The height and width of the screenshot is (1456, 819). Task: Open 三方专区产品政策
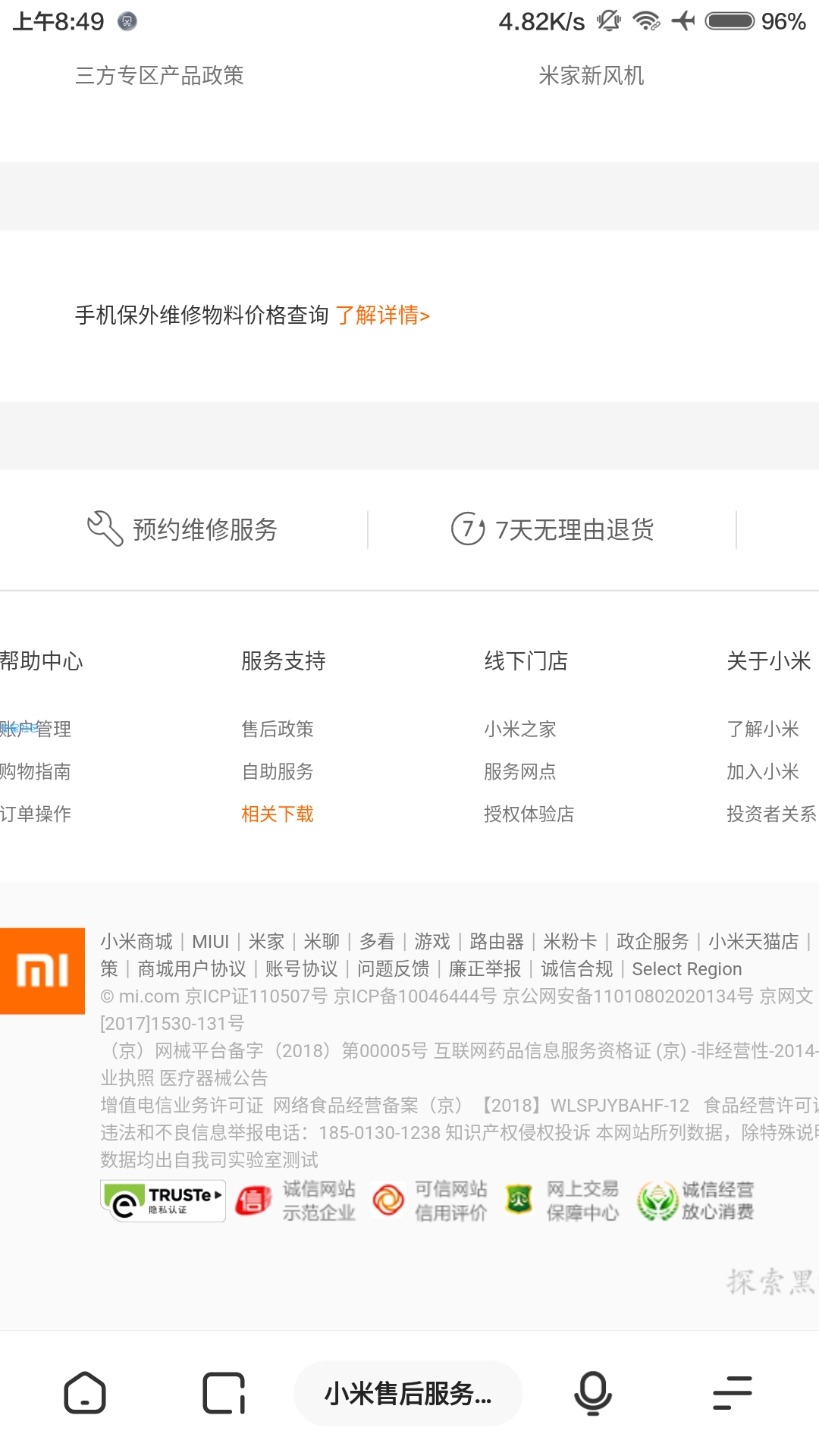click(x=159, y=75)
